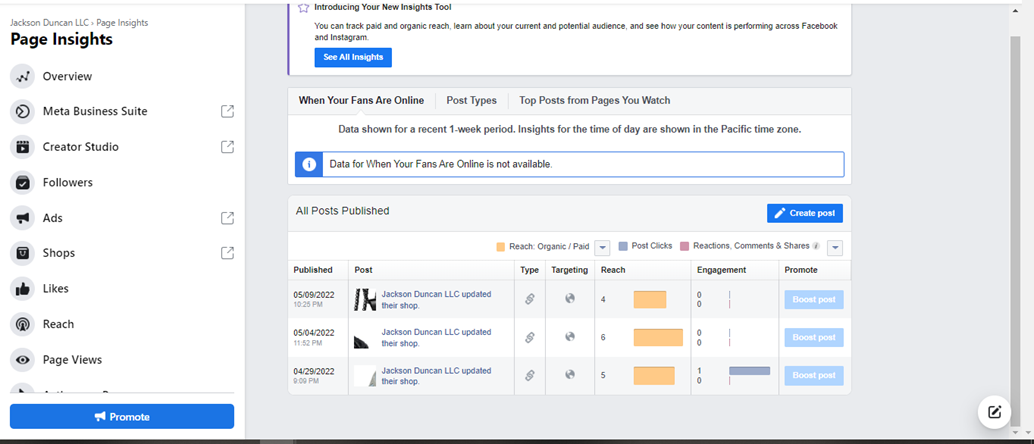This screenshot has height=444, width=1034.
Task: Click the Page Views eye icon
Action: pos(22,360)
